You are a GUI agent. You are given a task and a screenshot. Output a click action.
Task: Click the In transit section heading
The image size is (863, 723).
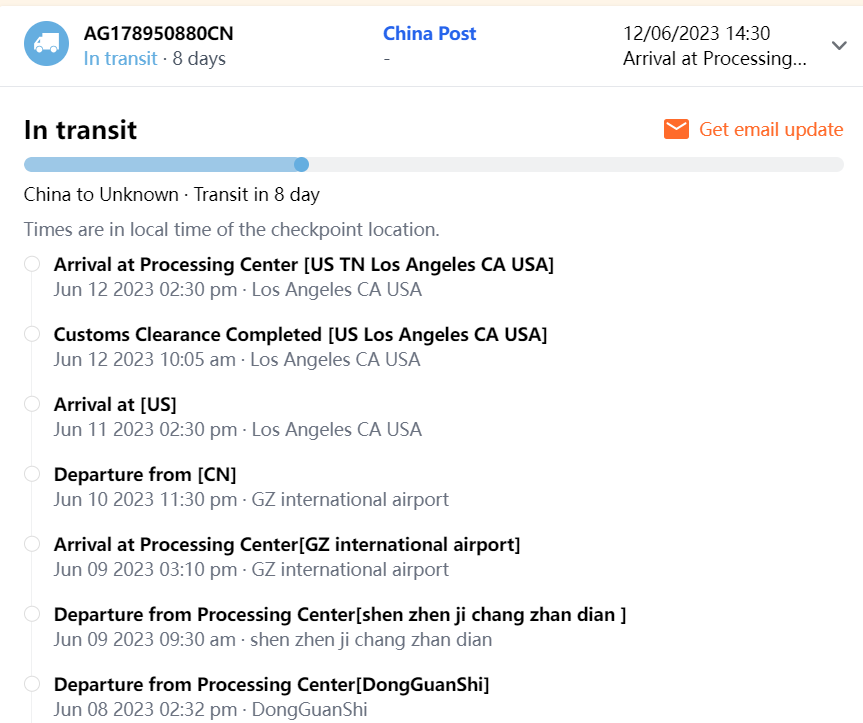(x=80, y=130)
